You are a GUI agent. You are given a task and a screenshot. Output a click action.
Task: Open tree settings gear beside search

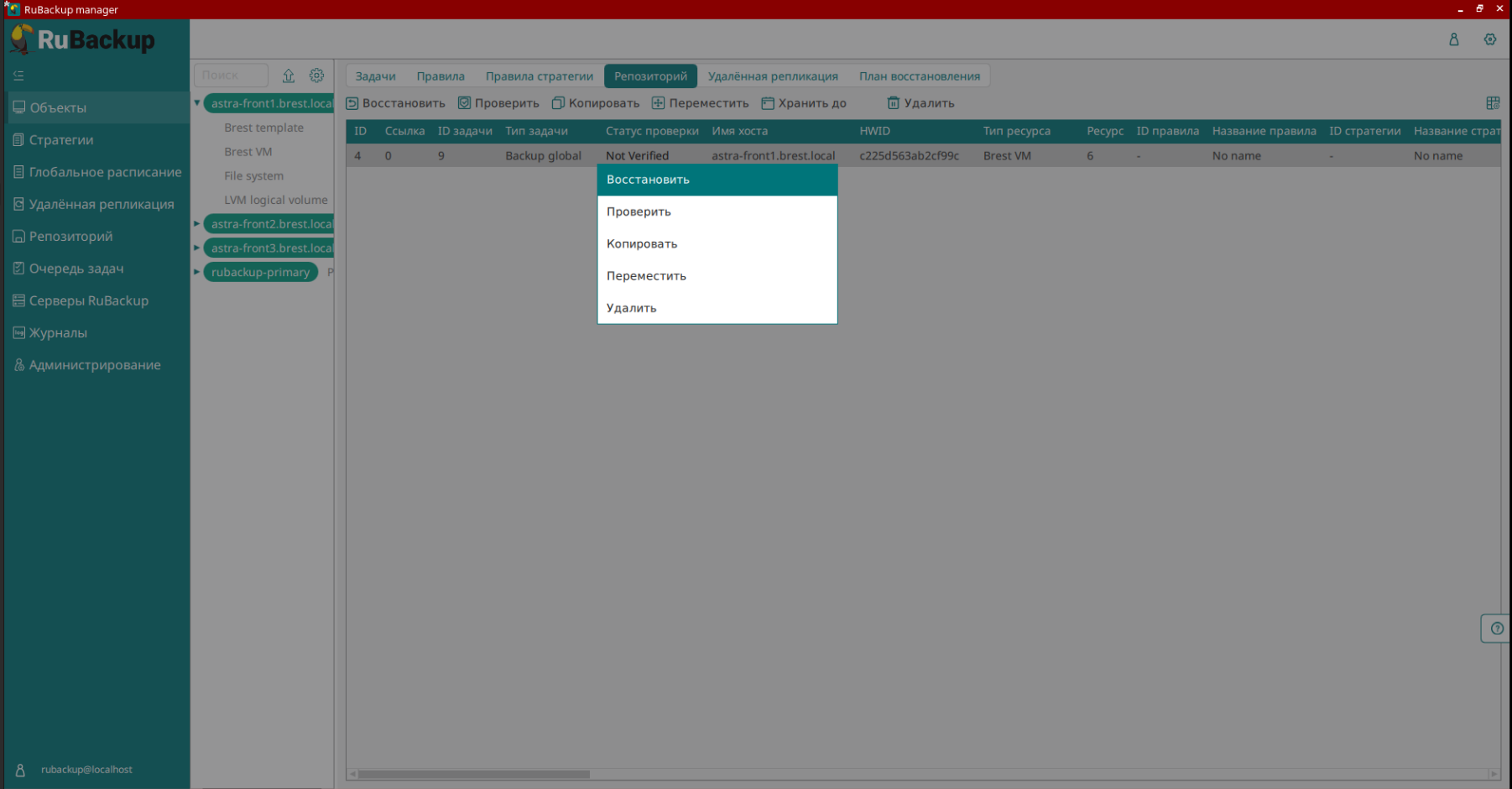[x=316, y=76]
